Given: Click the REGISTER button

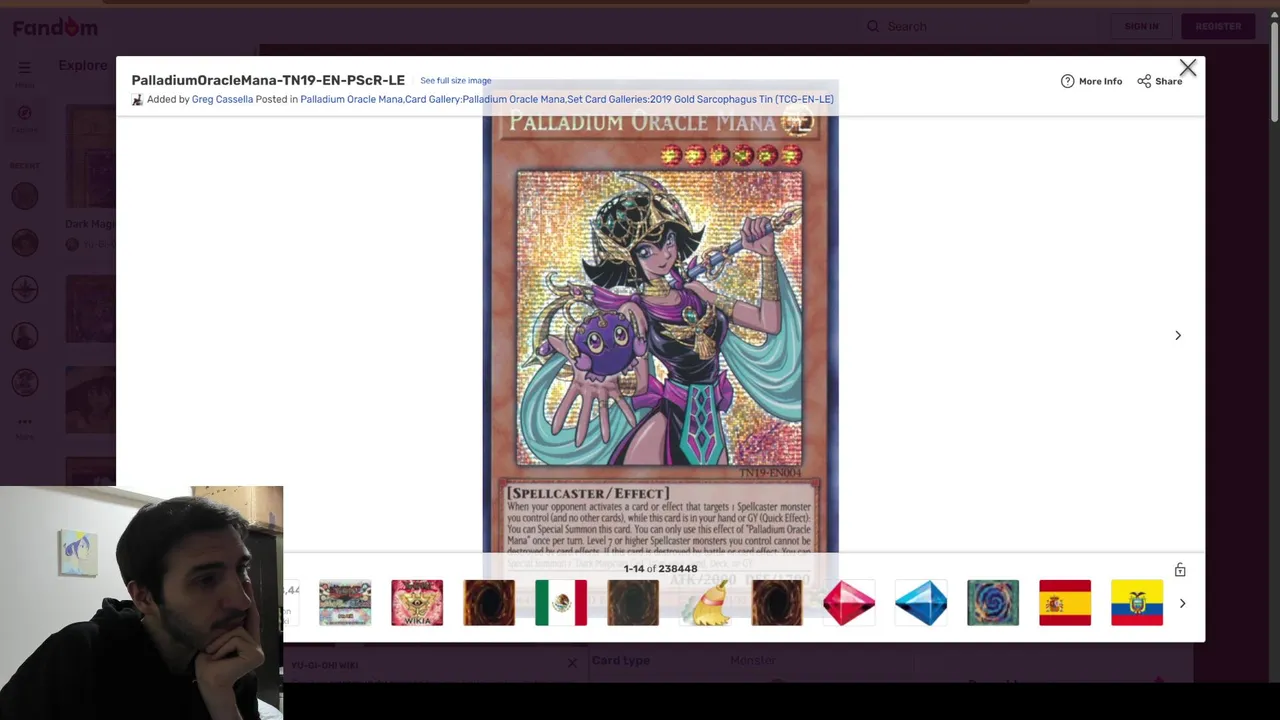Looking at the screenshot, I should [1218, 26].
